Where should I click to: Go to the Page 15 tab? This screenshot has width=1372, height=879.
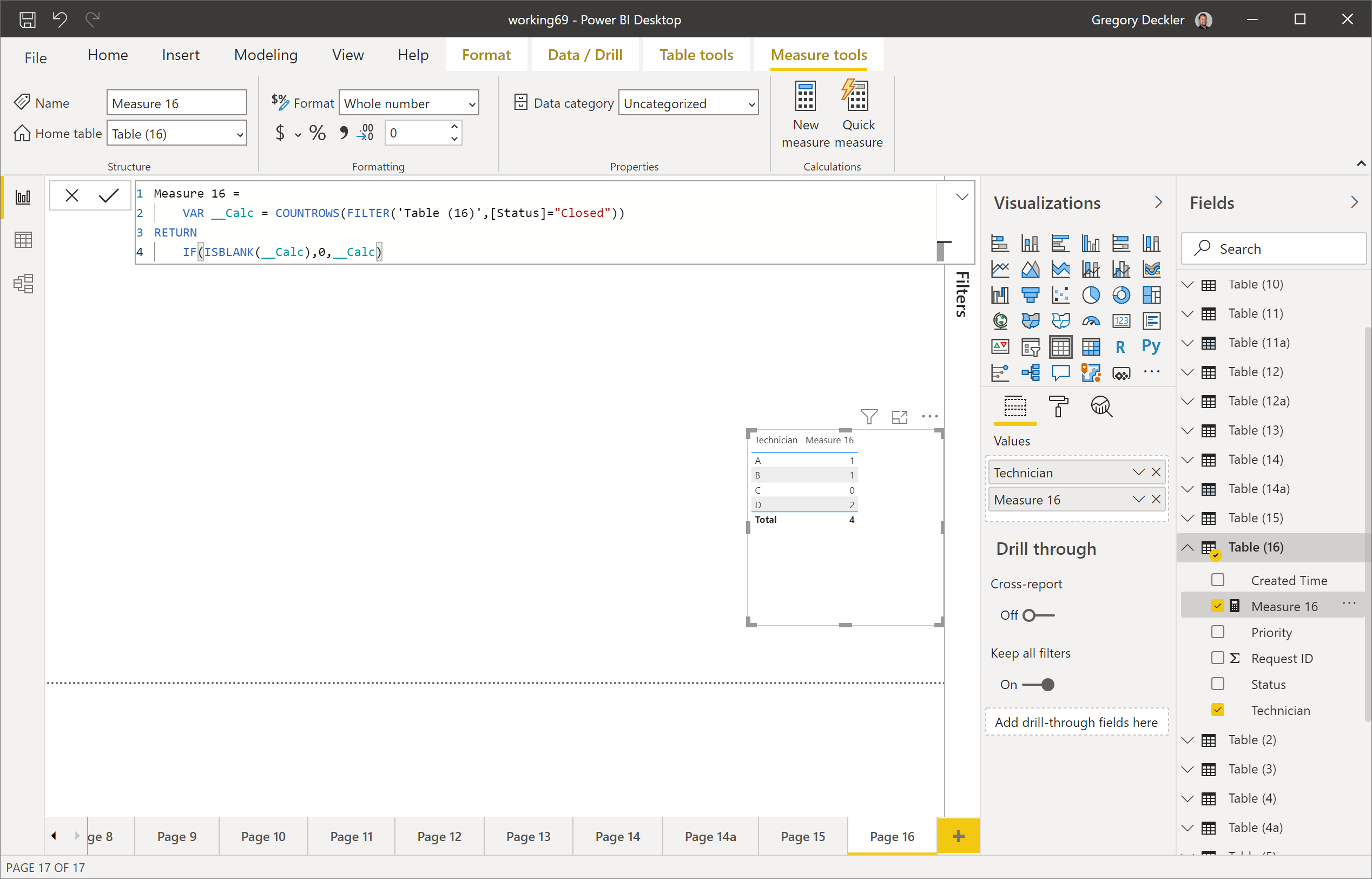(803, 836)
